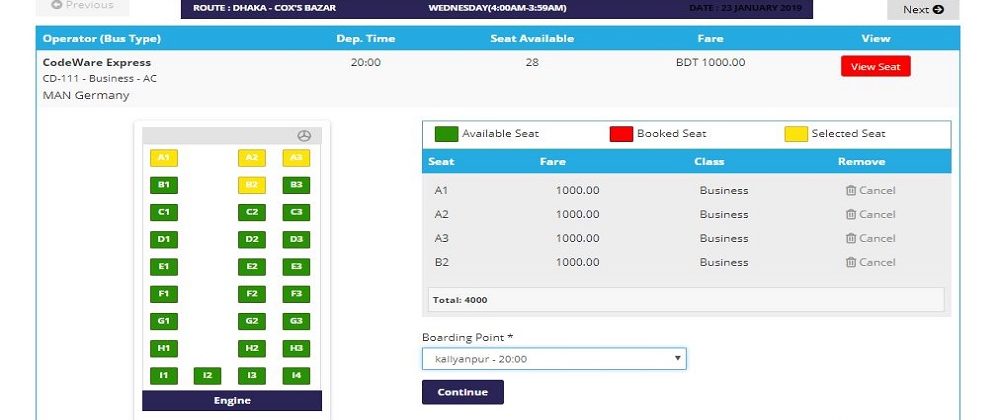
Task: Click seat count 28 under Seat Available
Action: tap(532, 62)
